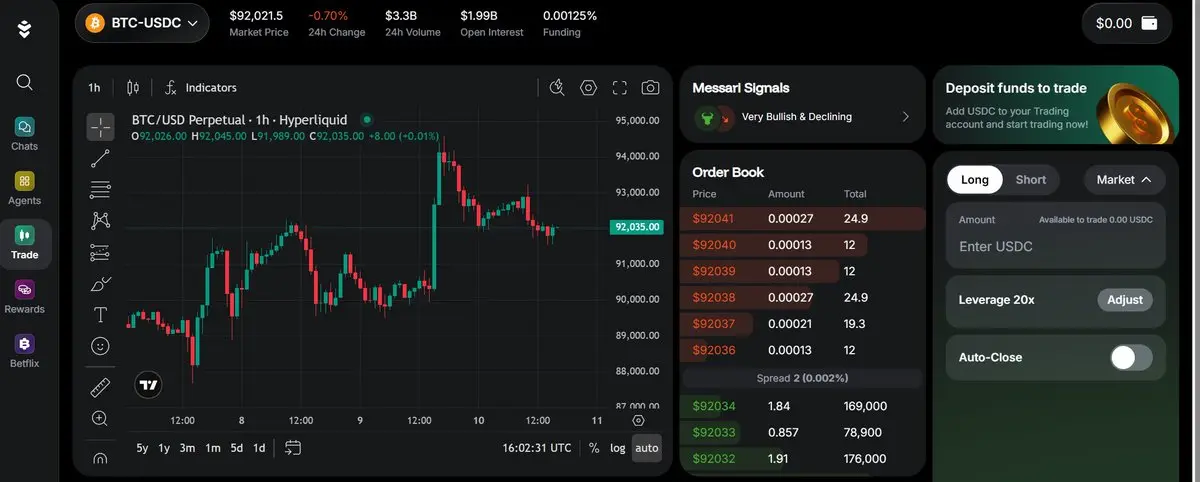Open the BTC-USDC pair dropdown

coord(142,22)
